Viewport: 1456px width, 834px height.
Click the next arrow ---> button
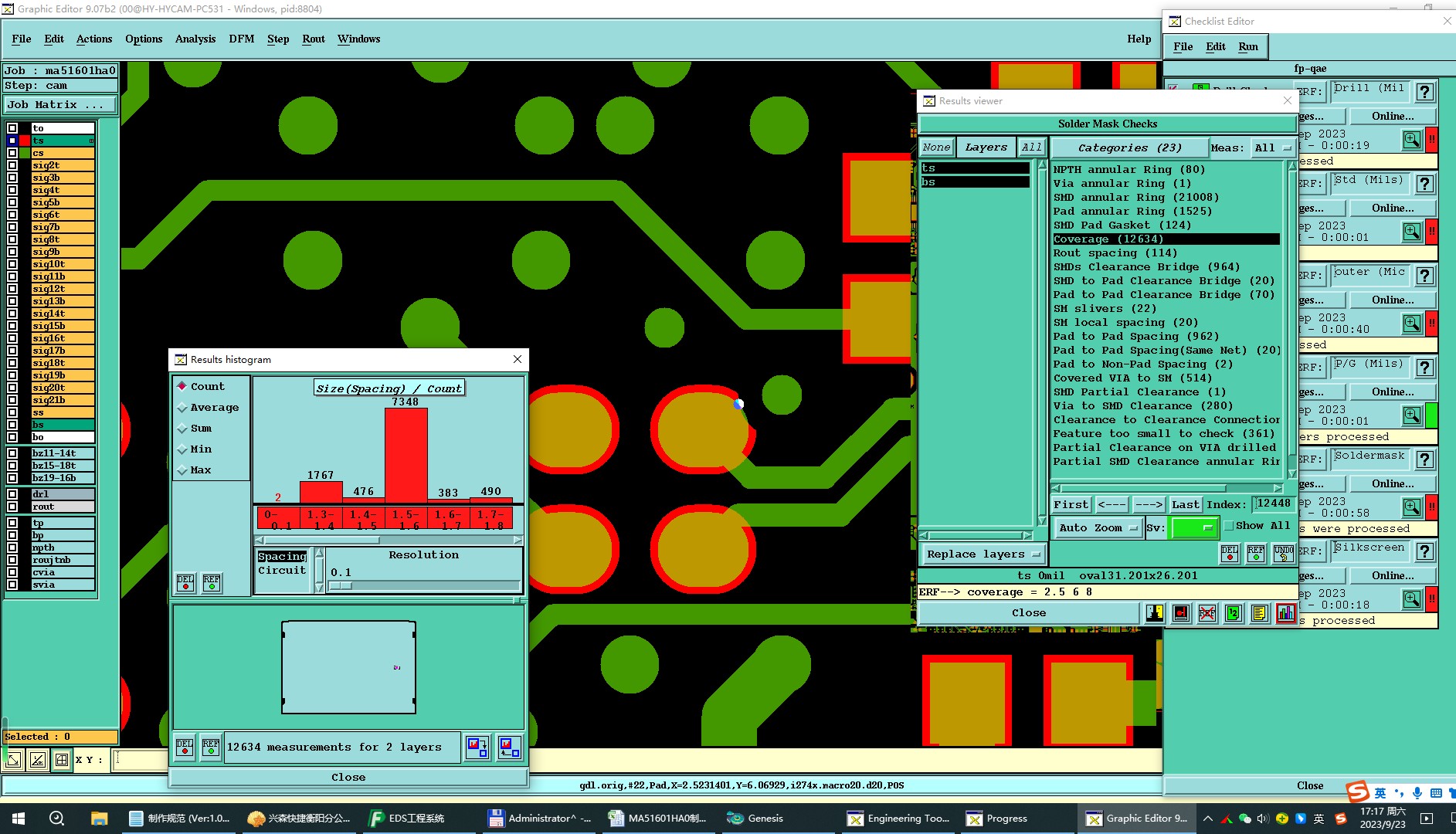click(1149, 505)
